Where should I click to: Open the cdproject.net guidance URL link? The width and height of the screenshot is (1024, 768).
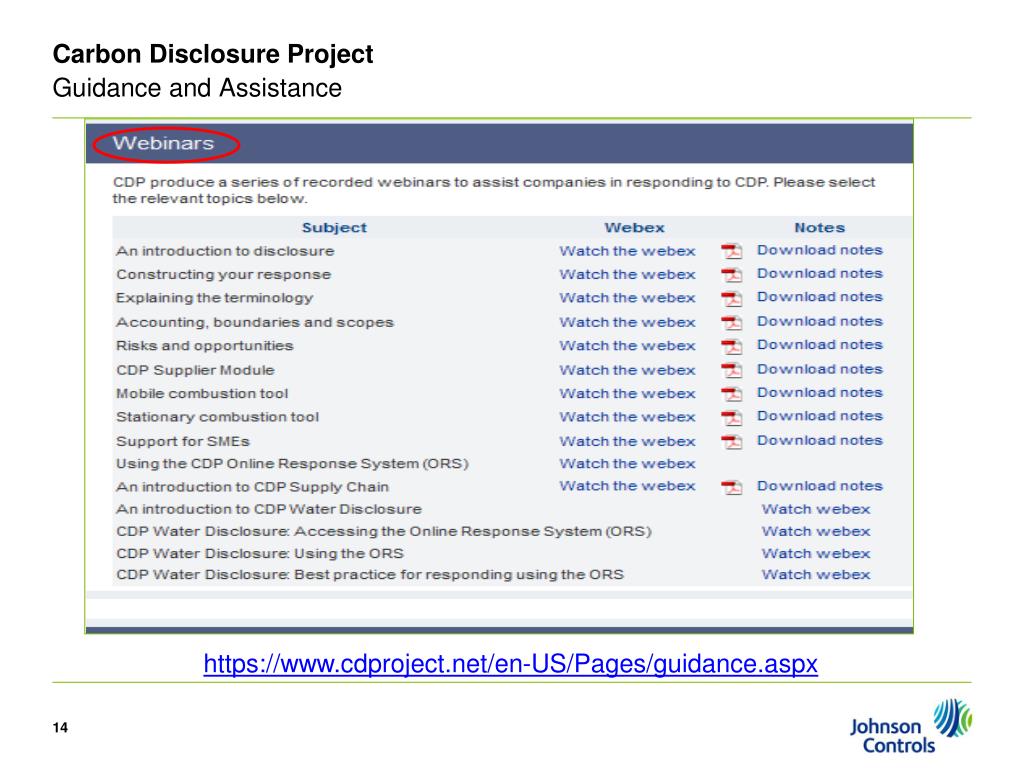pos(511,664)
